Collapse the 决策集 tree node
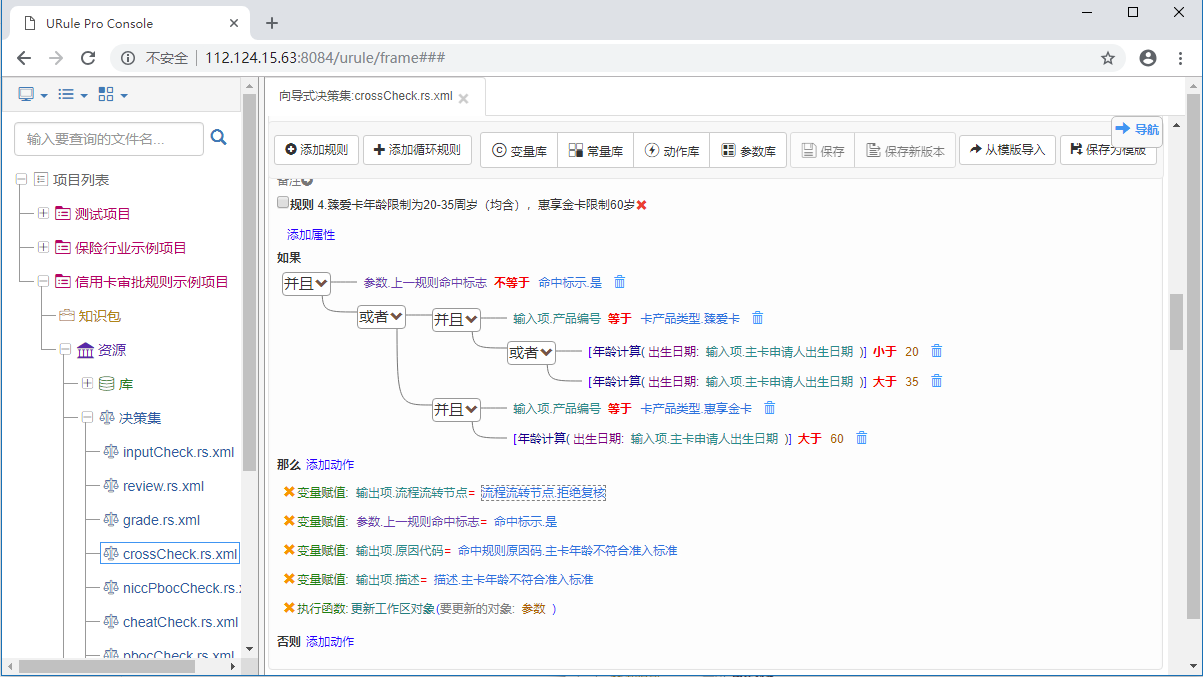 pyautogui.click(x=87, y=417)
